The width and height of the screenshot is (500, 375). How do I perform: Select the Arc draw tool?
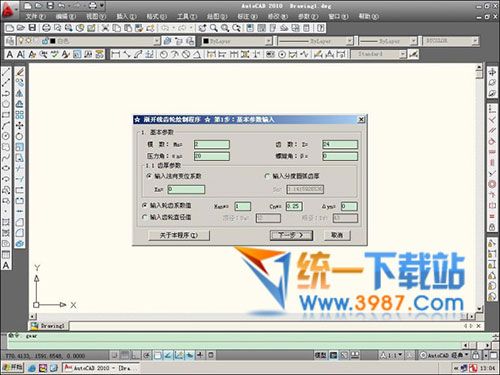6,125
